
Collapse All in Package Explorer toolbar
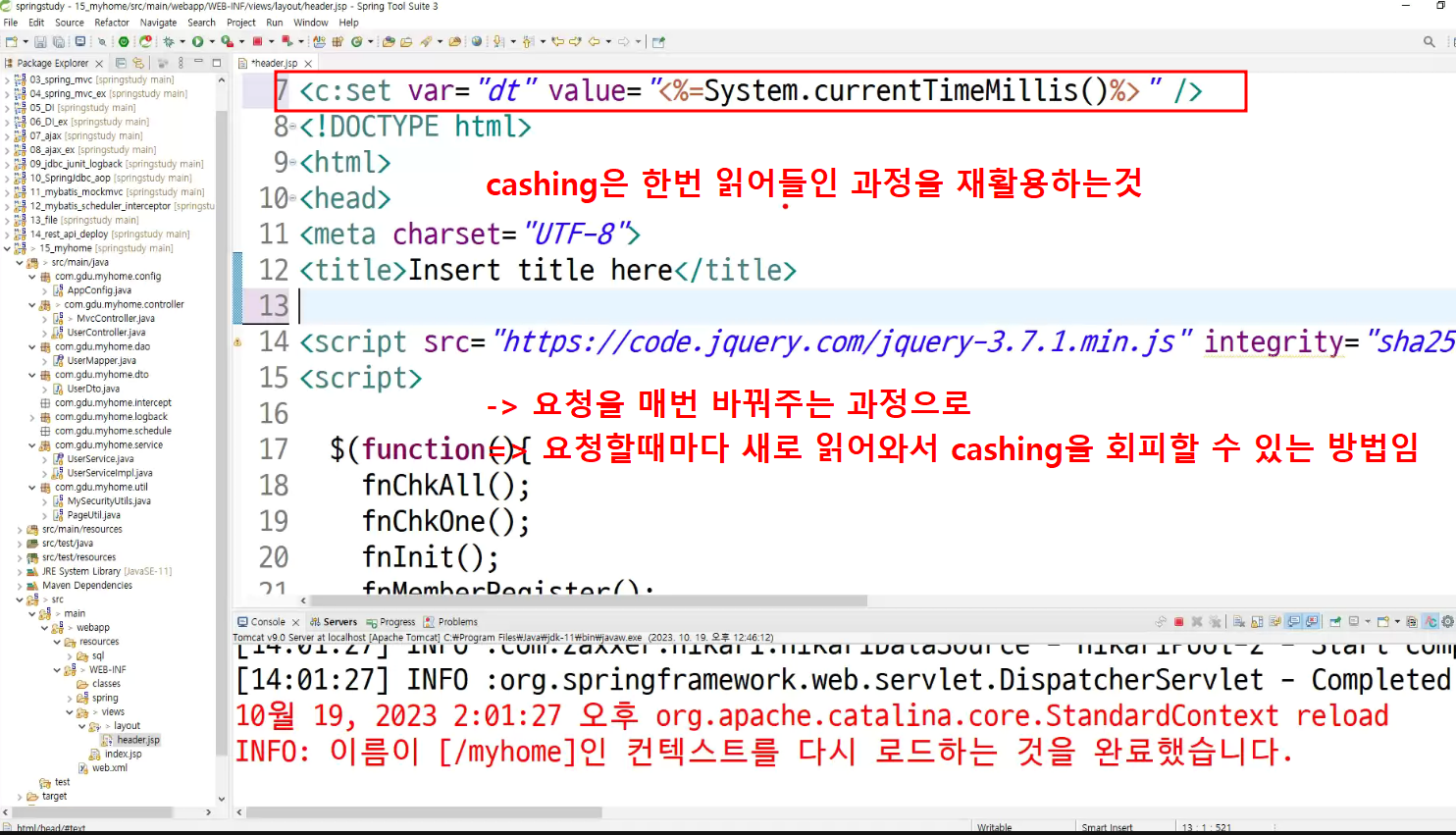coord(121,63)
